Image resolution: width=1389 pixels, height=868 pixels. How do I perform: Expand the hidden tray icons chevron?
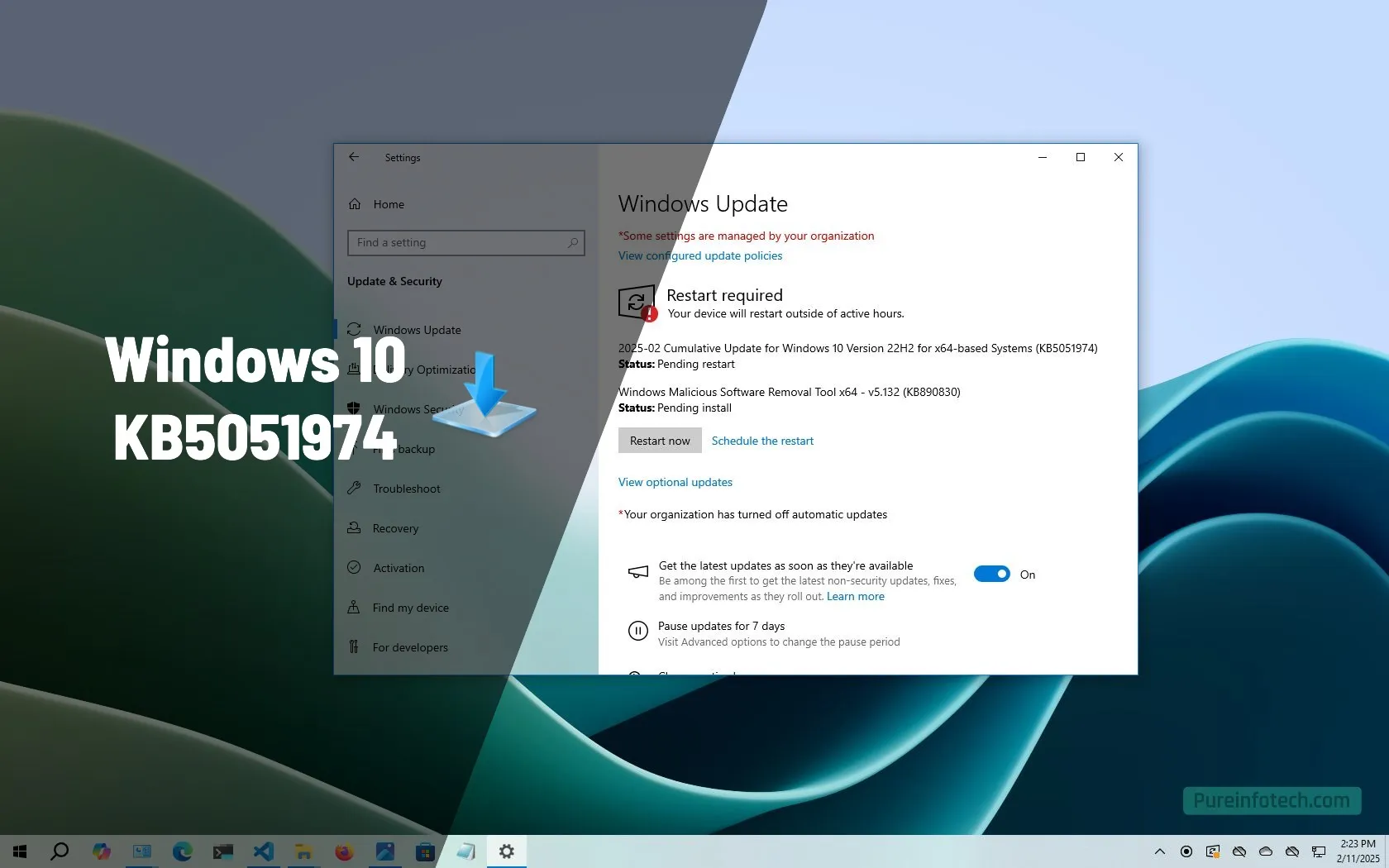click(x=1160, y=851)
